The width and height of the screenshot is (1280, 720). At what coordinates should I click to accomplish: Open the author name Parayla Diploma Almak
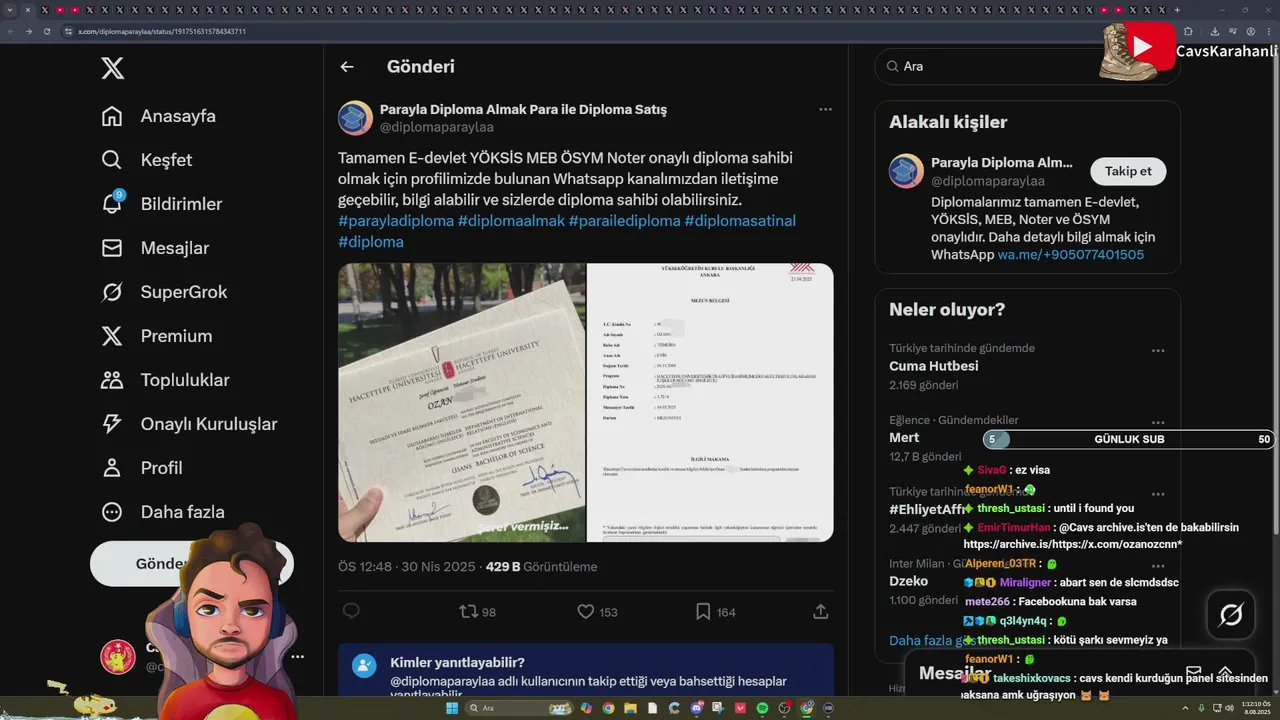523,109
